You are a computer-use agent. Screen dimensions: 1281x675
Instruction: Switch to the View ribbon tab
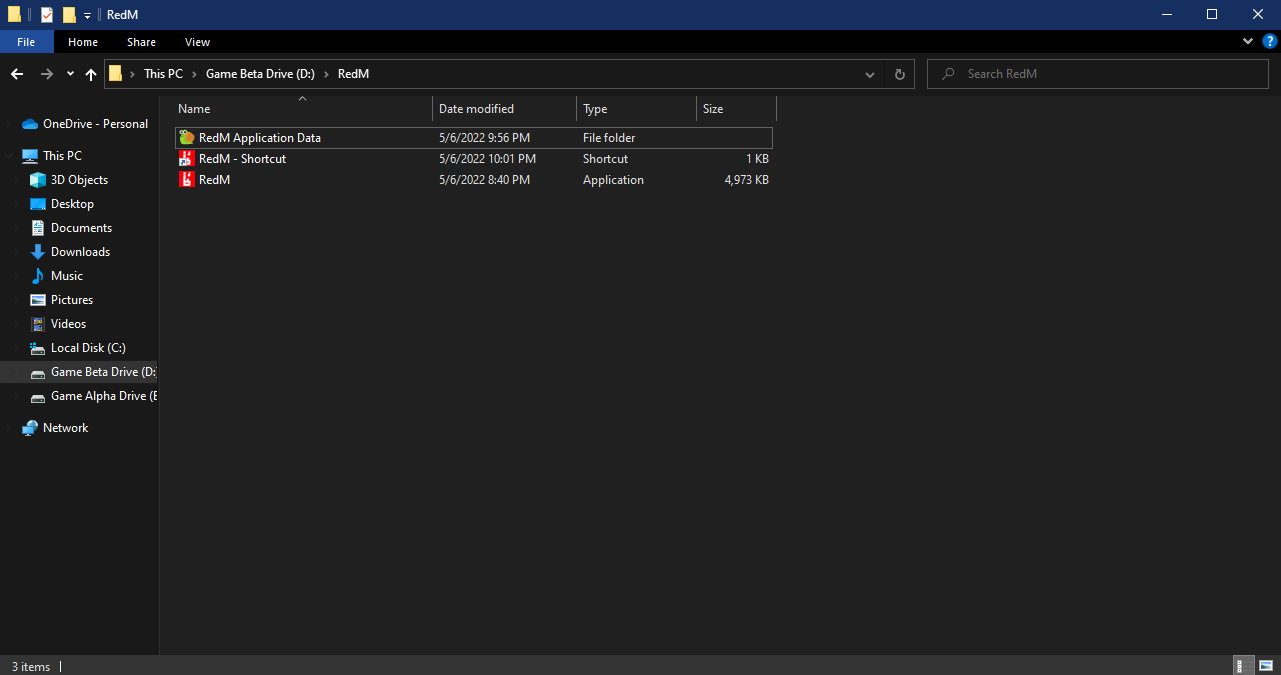coord(197,42)
